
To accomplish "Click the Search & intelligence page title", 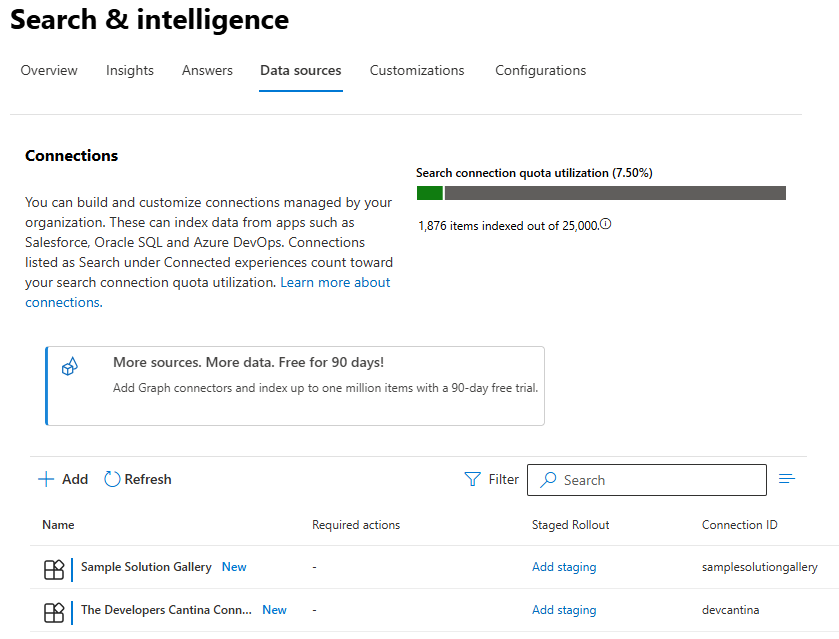I will 149,20.
